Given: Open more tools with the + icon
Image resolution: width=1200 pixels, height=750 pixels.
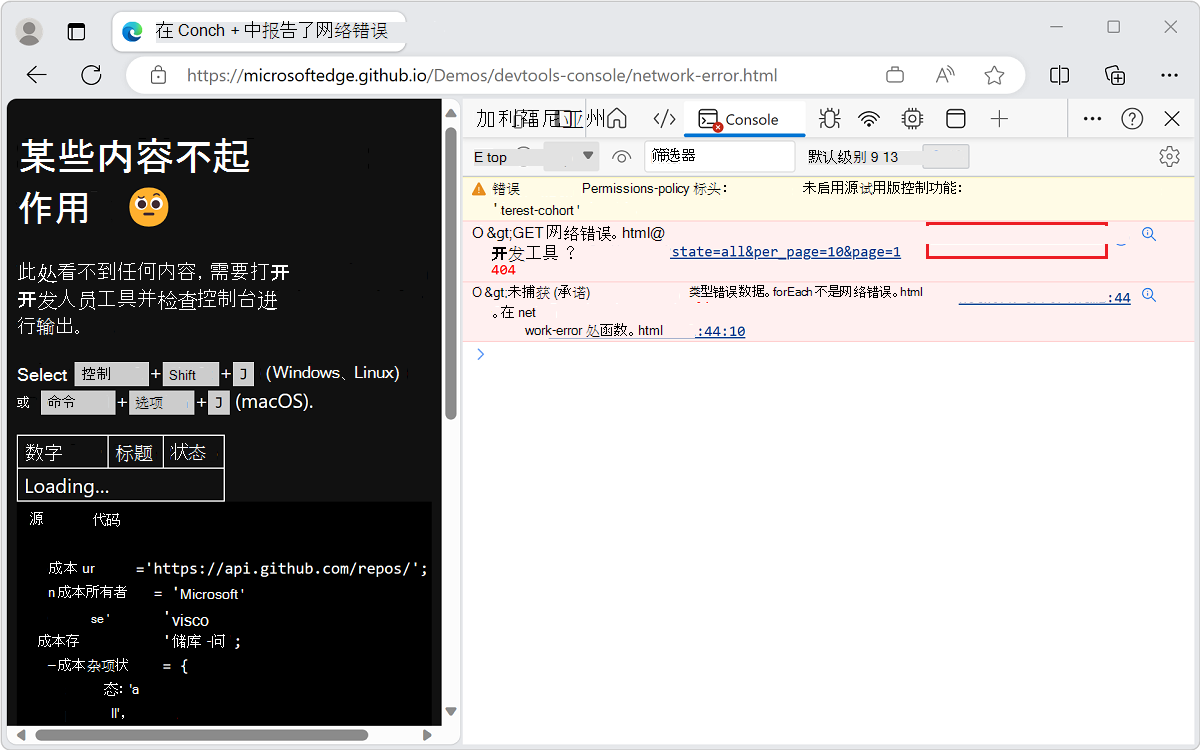Looking at the screenshot, I should (999, 118).
